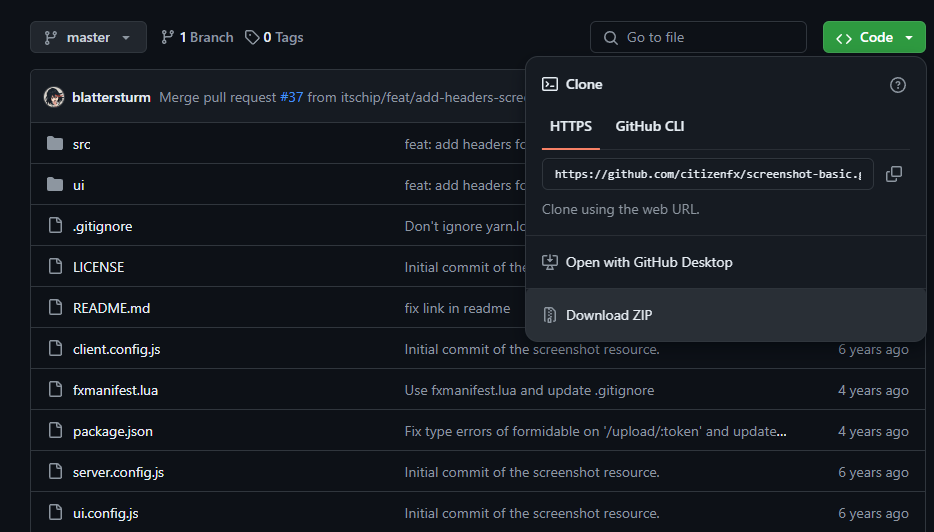Select the clone URL text field

coord(708,174)
